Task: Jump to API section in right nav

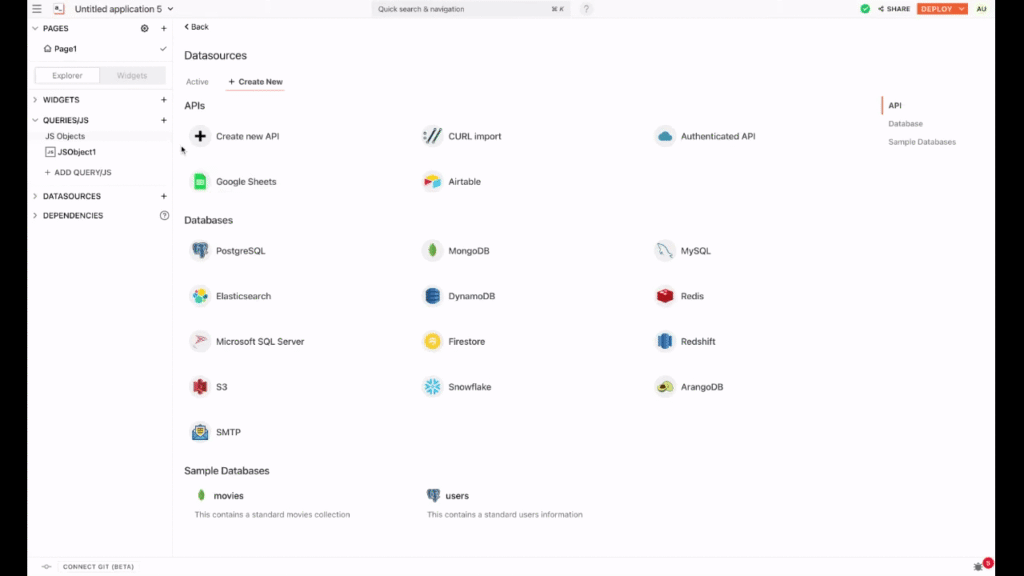Action: (x=895, y=105)
